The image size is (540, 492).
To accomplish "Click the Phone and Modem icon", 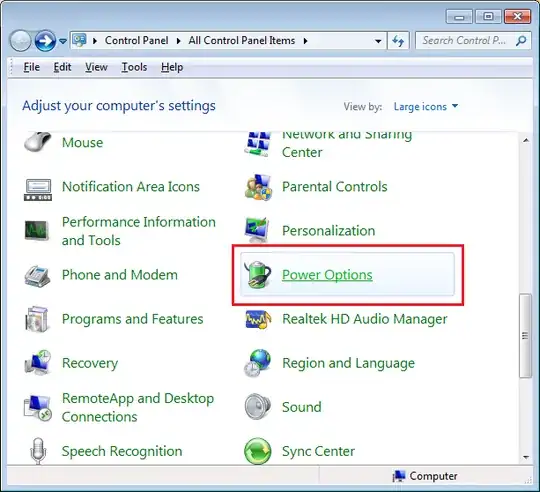I will coord(38,276).
